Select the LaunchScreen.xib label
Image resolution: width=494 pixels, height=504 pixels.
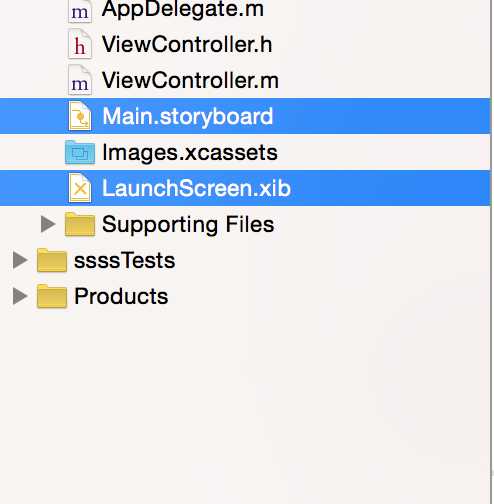tap(197, 188)
